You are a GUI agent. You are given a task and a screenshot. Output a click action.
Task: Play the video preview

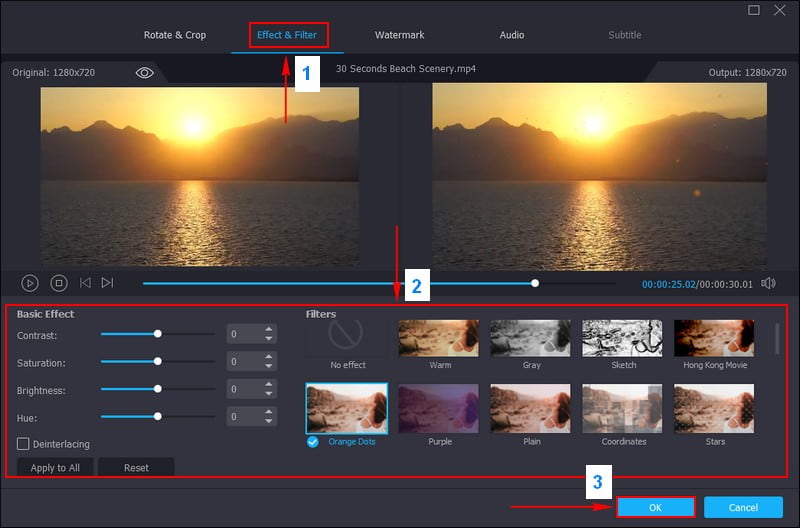tap(30, 283)
